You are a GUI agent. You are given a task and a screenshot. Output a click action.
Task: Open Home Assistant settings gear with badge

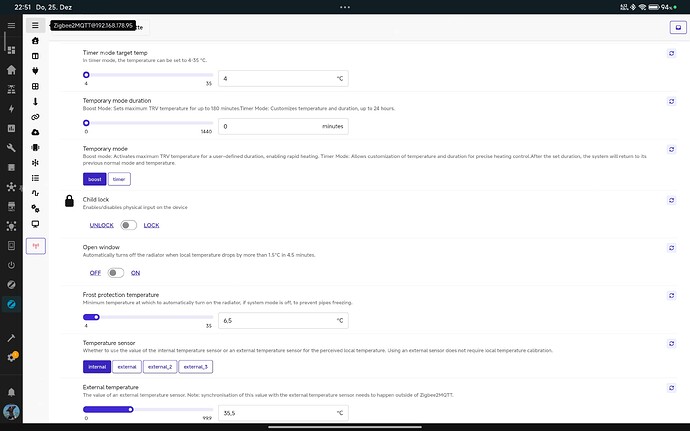[11, 357]
